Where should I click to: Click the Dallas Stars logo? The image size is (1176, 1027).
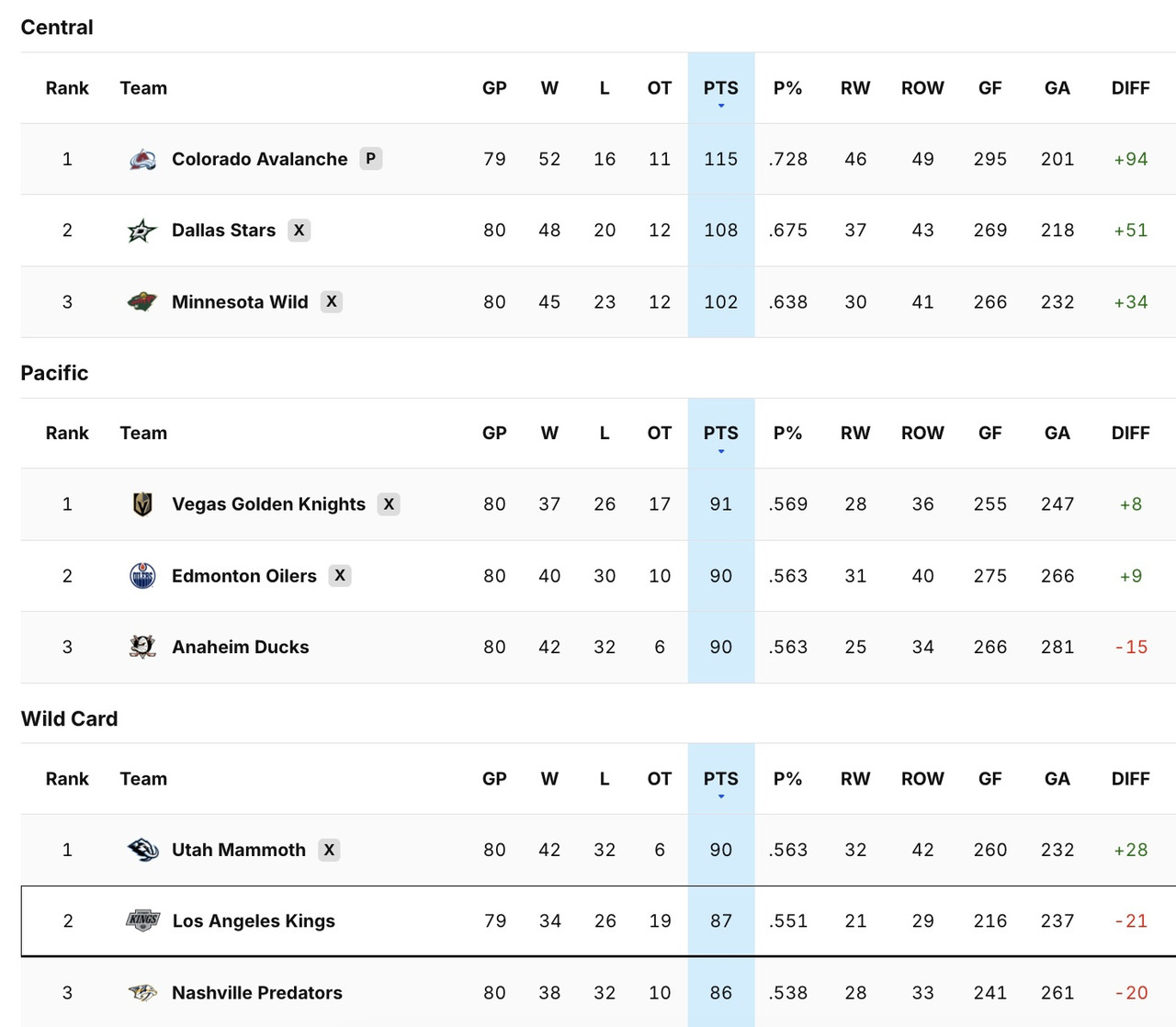pos(142,230)
